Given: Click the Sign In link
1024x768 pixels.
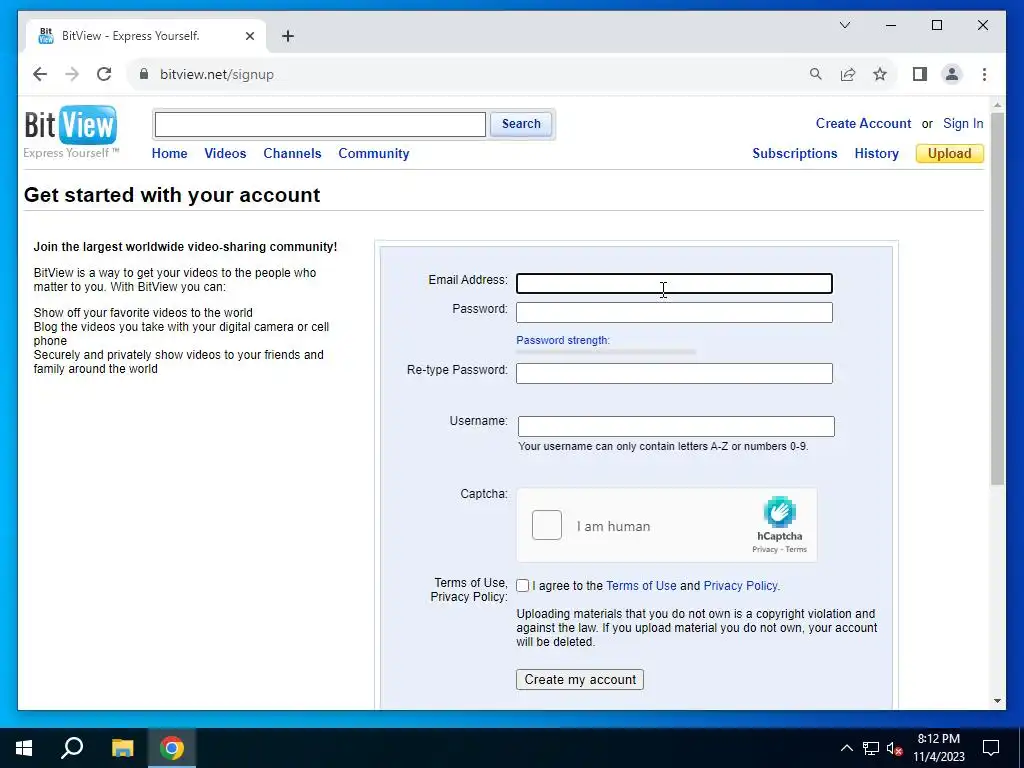Looking at the screenshot, I should (963, 123).
